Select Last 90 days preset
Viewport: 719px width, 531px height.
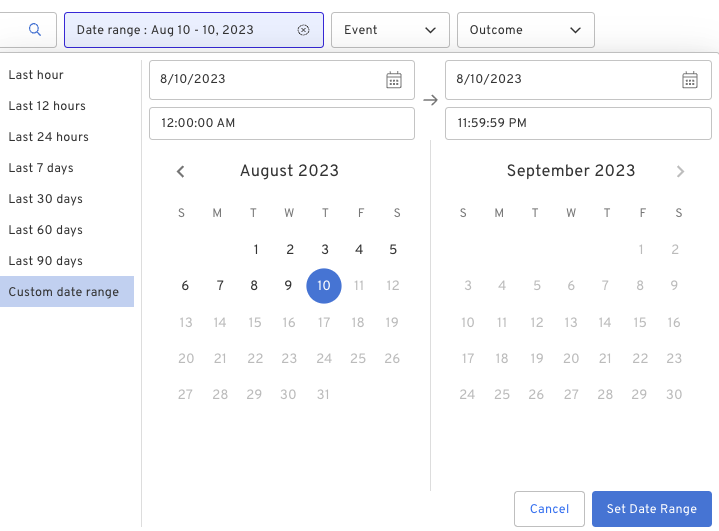[x=45, y=260]
